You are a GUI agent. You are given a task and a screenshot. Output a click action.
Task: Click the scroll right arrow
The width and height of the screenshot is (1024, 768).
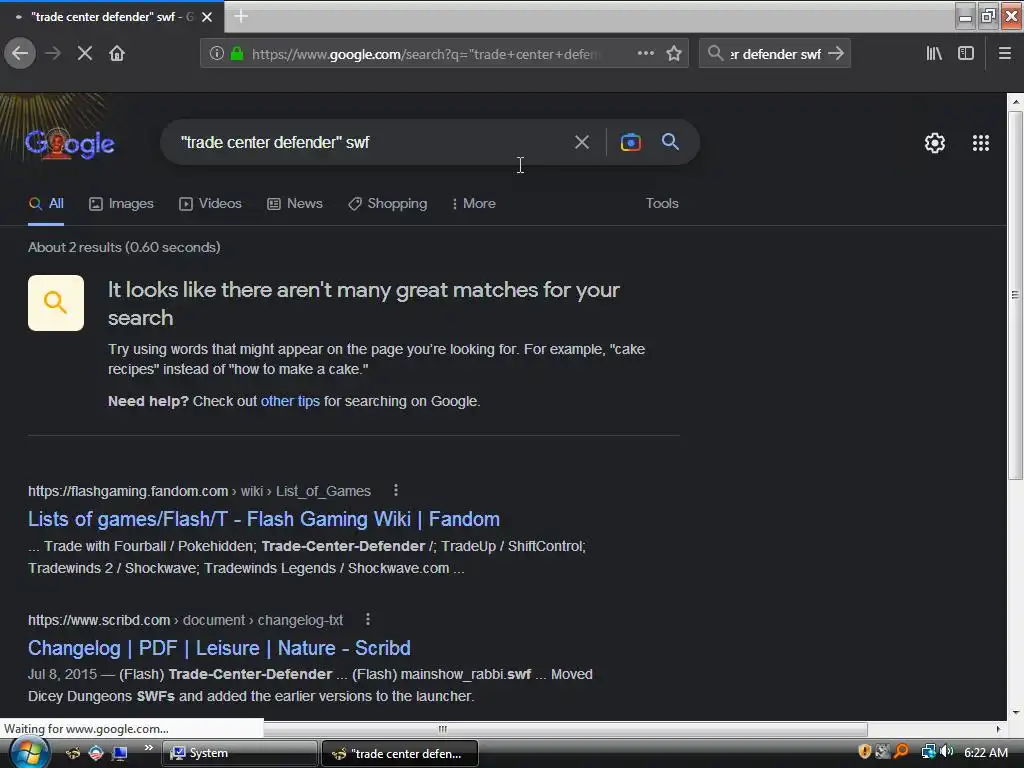coord(998,729)
